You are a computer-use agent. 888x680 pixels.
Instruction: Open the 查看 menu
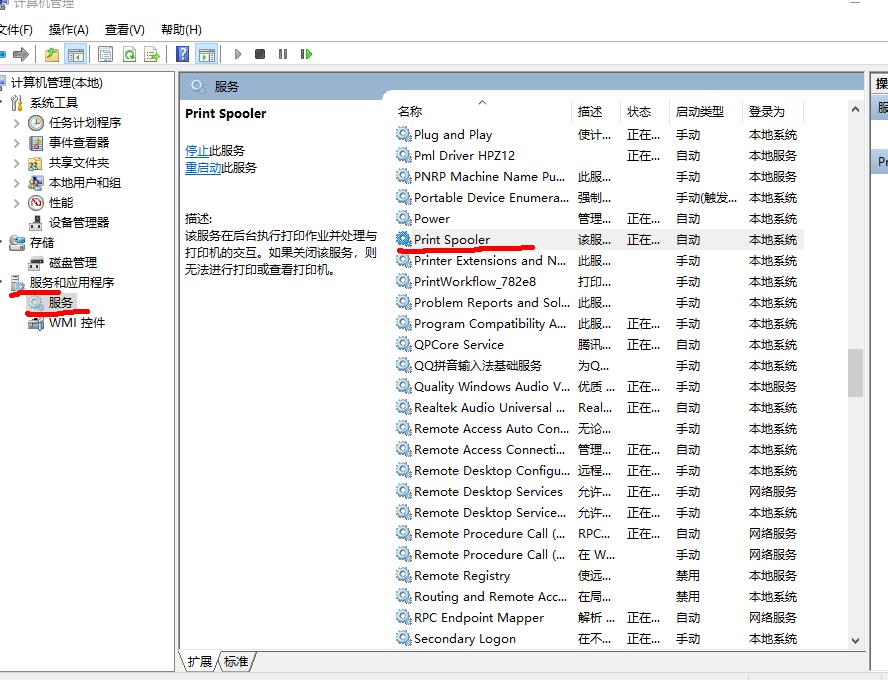pyautogui.click(x=122, y=29)
